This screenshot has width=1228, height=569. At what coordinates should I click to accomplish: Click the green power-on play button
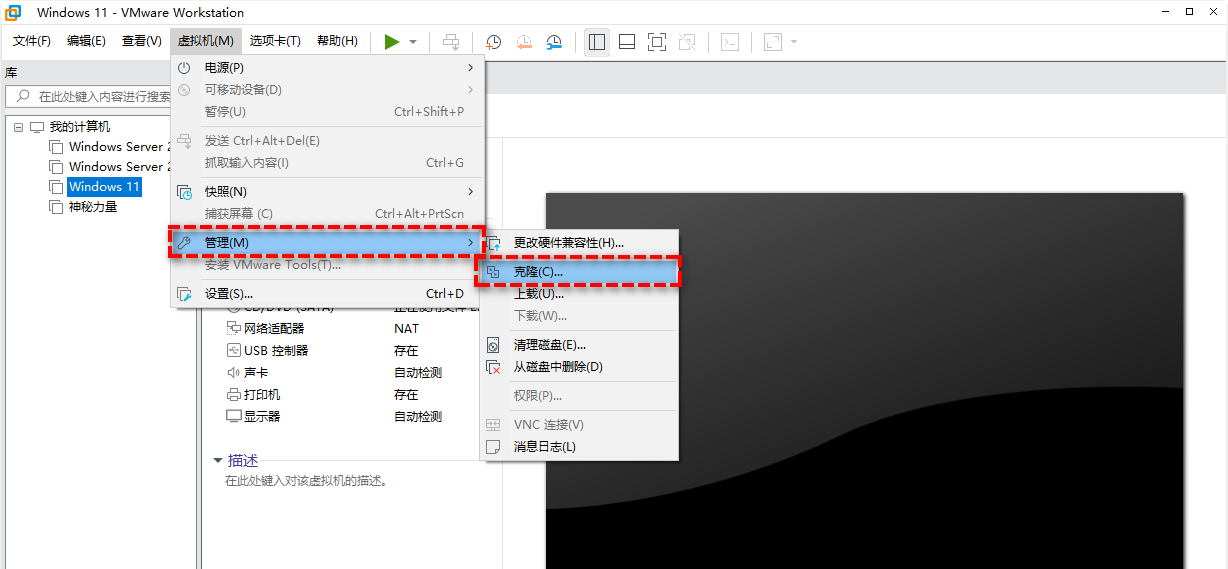(392, 41)
